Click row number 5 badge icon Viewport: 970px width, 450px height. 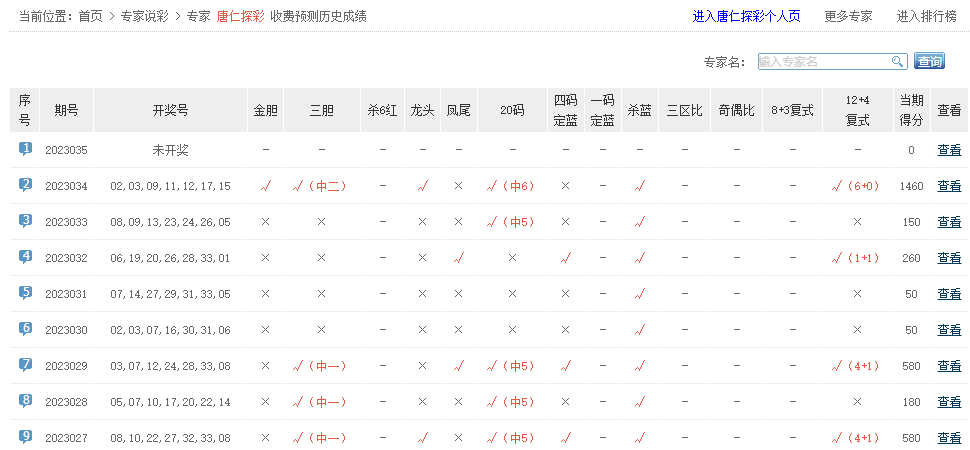pos(25,293)
